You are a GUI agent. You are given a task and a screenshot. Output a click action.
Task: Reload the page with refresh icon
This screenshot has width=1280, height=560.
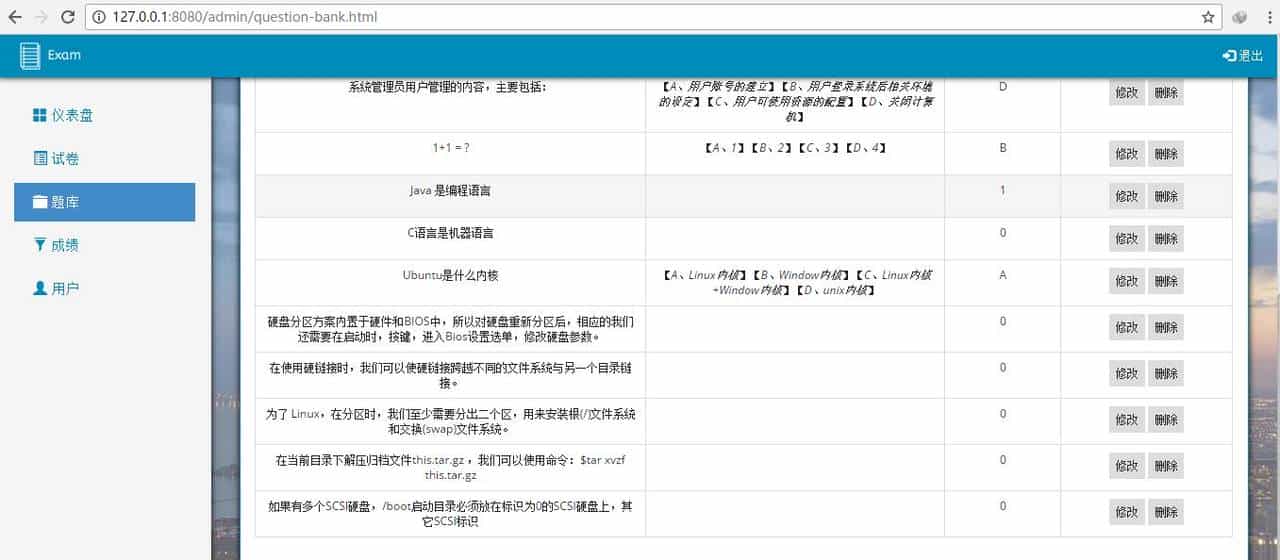coord(68,17)
